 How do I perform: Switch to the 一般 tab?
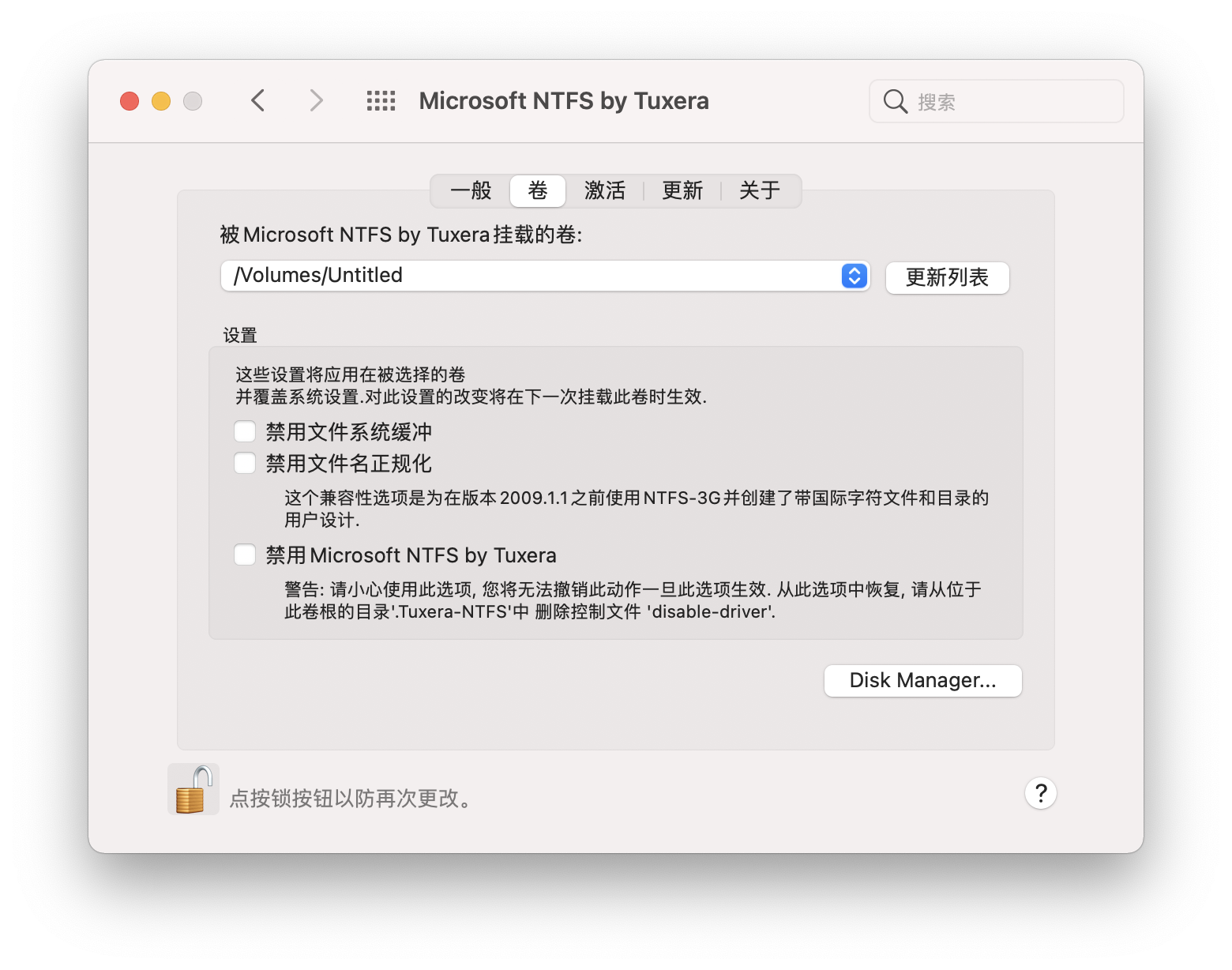click(471, 190)
